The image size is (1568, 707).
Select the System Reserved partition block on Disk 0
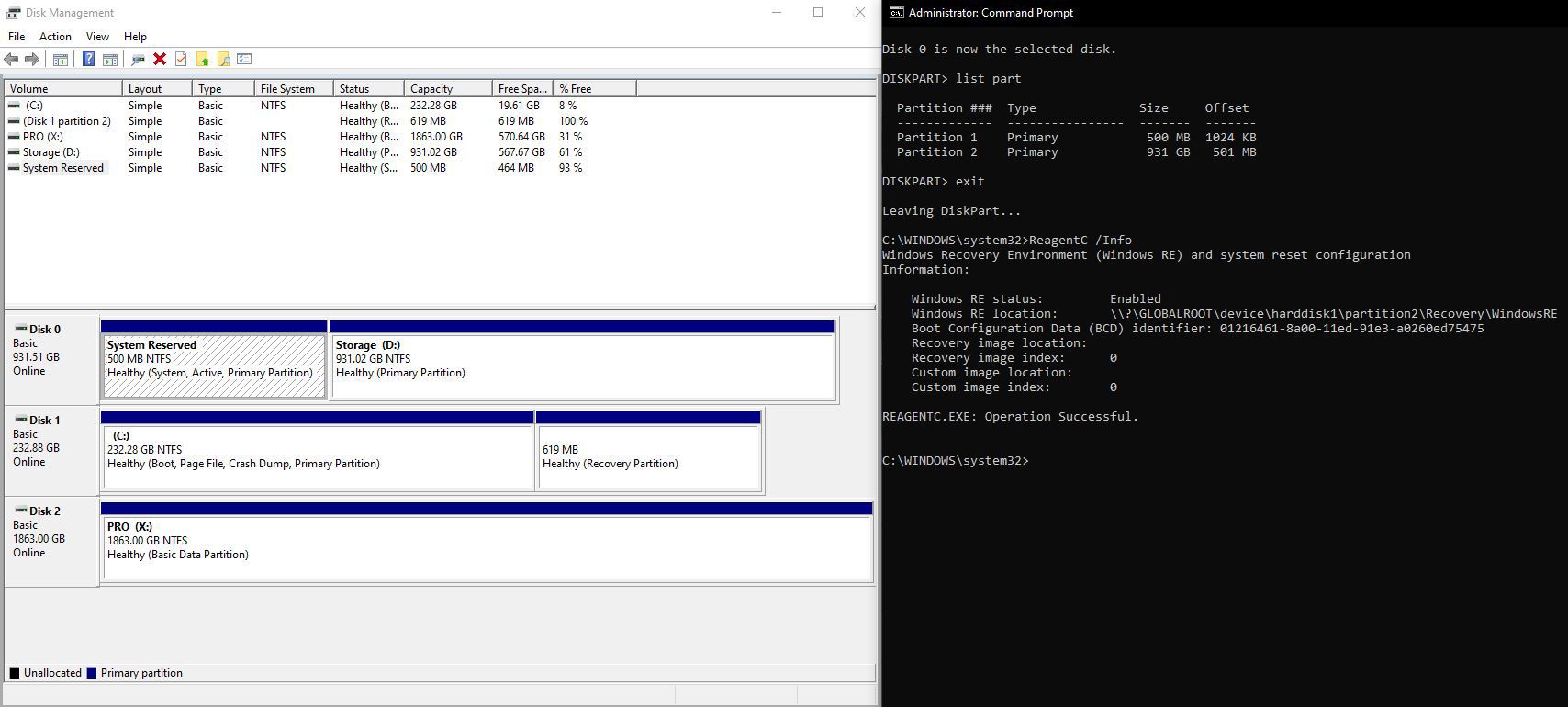214,360
